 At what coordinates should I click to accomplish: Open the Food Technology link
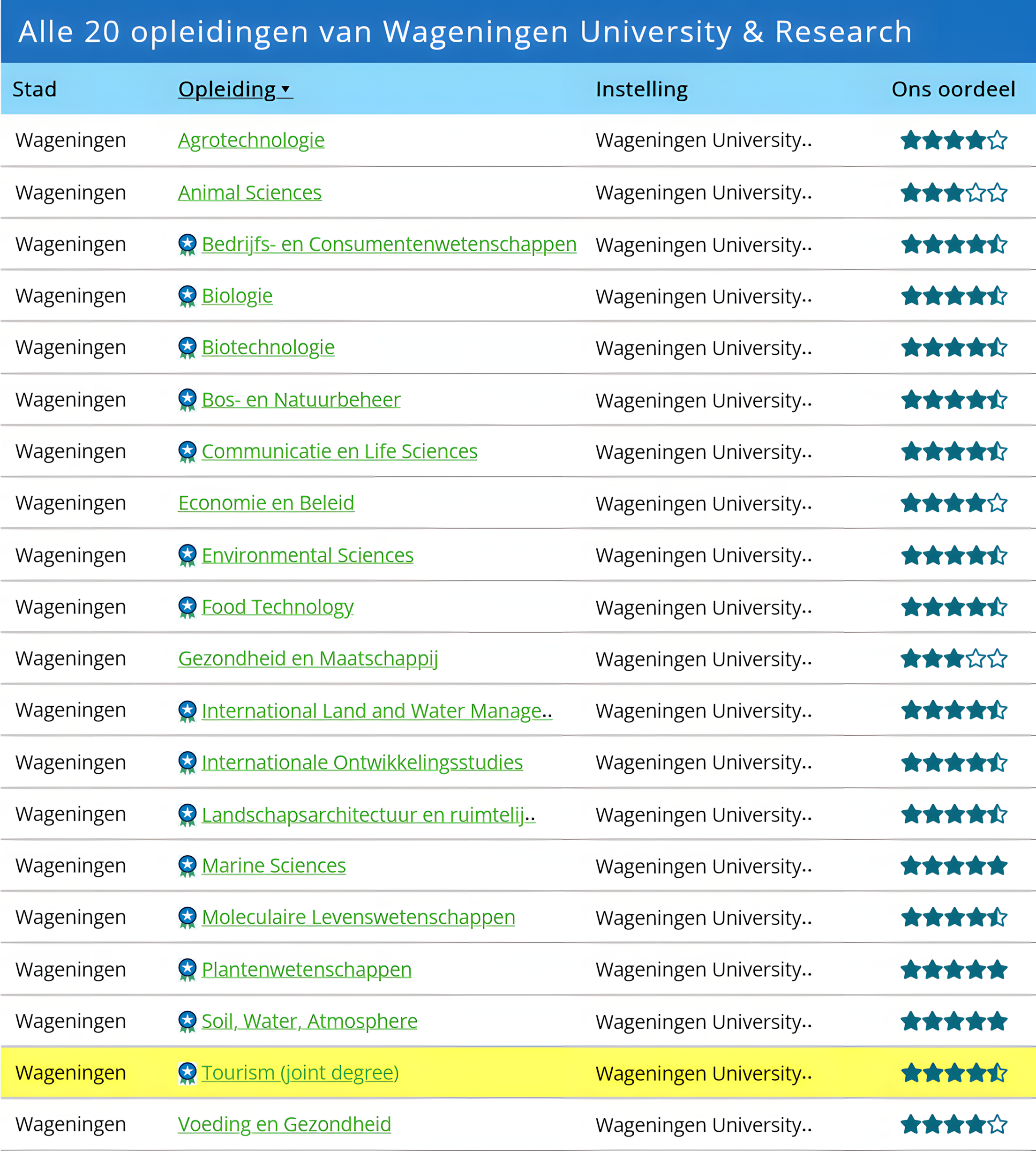(278, 607)
